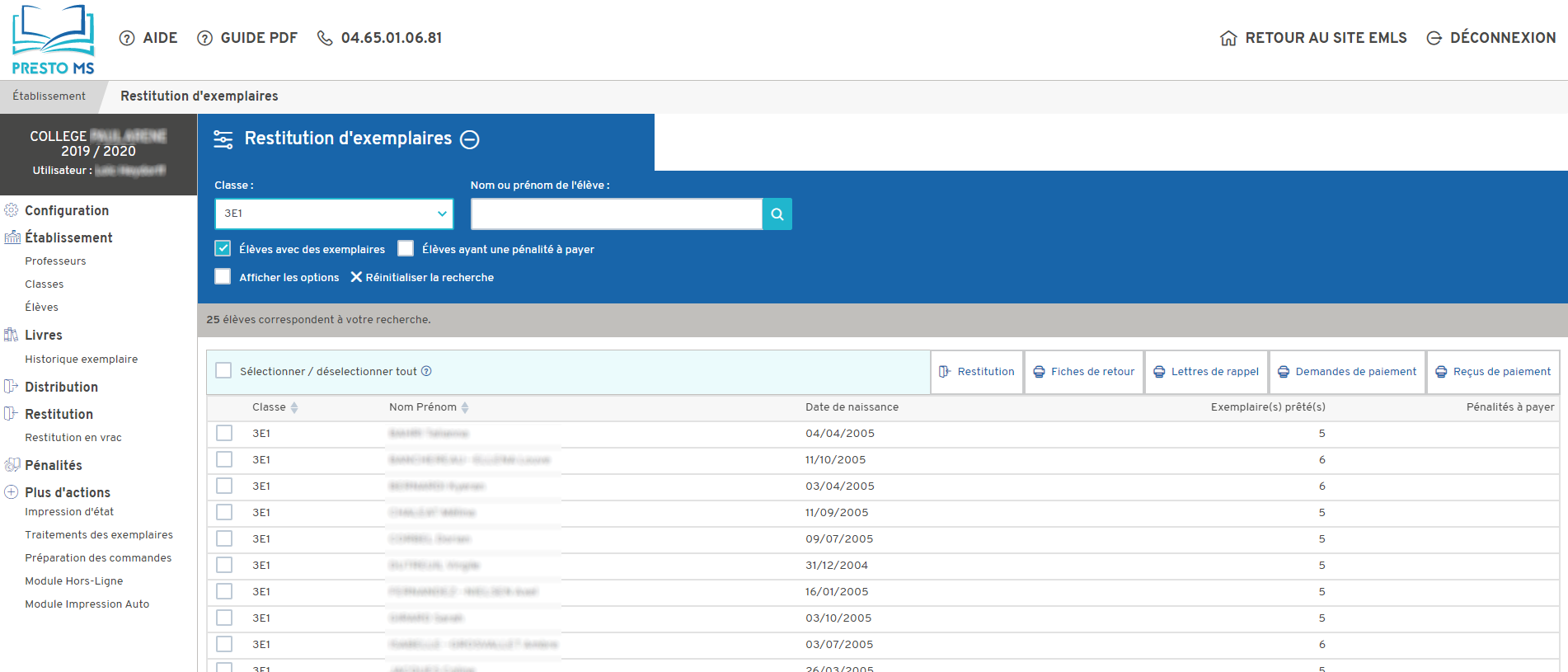Open Restitution en vrac in the sidebar

pos(73,438)
